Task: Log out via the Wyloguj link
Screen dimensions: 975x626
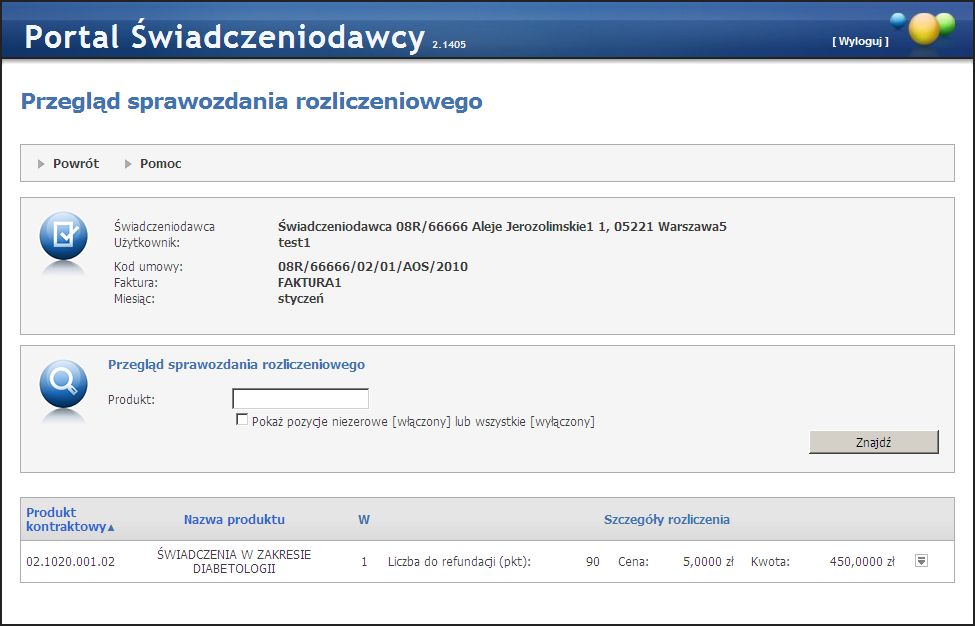Action: [859, 41]
